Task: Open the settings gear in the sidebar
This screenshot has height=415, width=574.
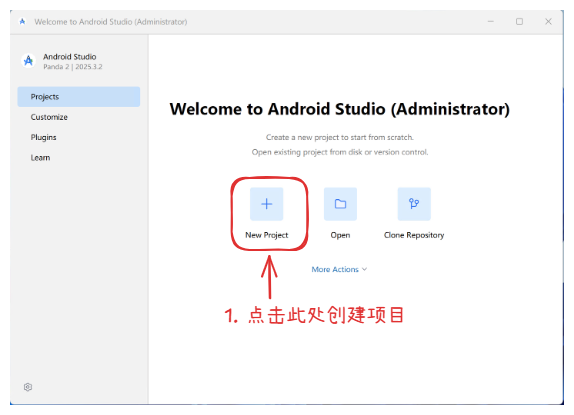Action: click(x=28, y=387)
